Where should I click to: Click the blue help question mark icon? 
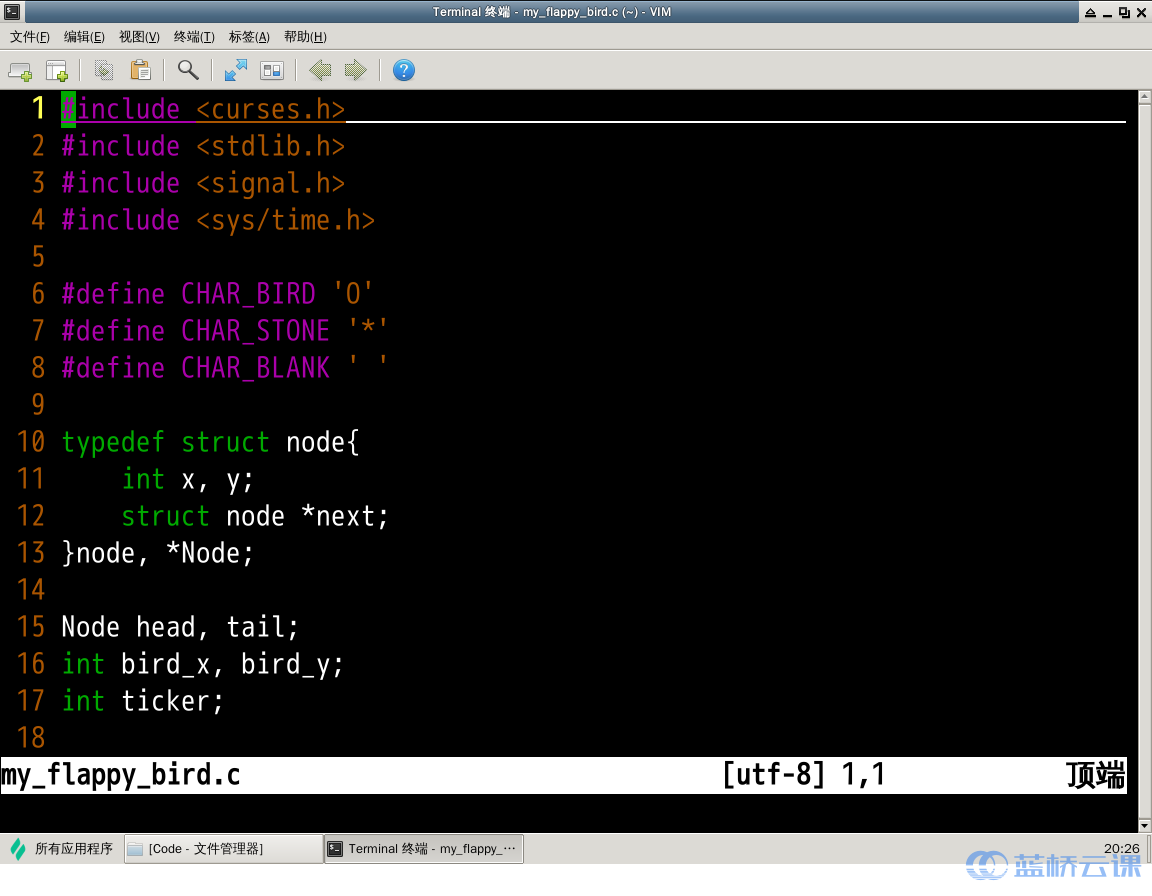point(403,70)
